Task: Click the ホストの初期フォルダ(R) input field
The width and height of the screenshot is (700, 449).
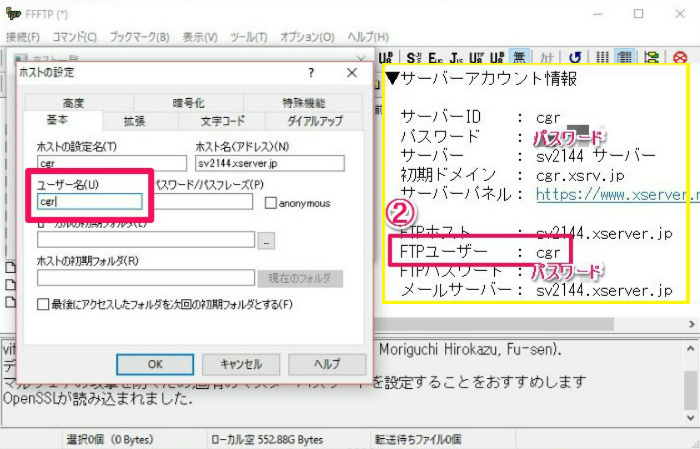Action: (x=146, y=278)
